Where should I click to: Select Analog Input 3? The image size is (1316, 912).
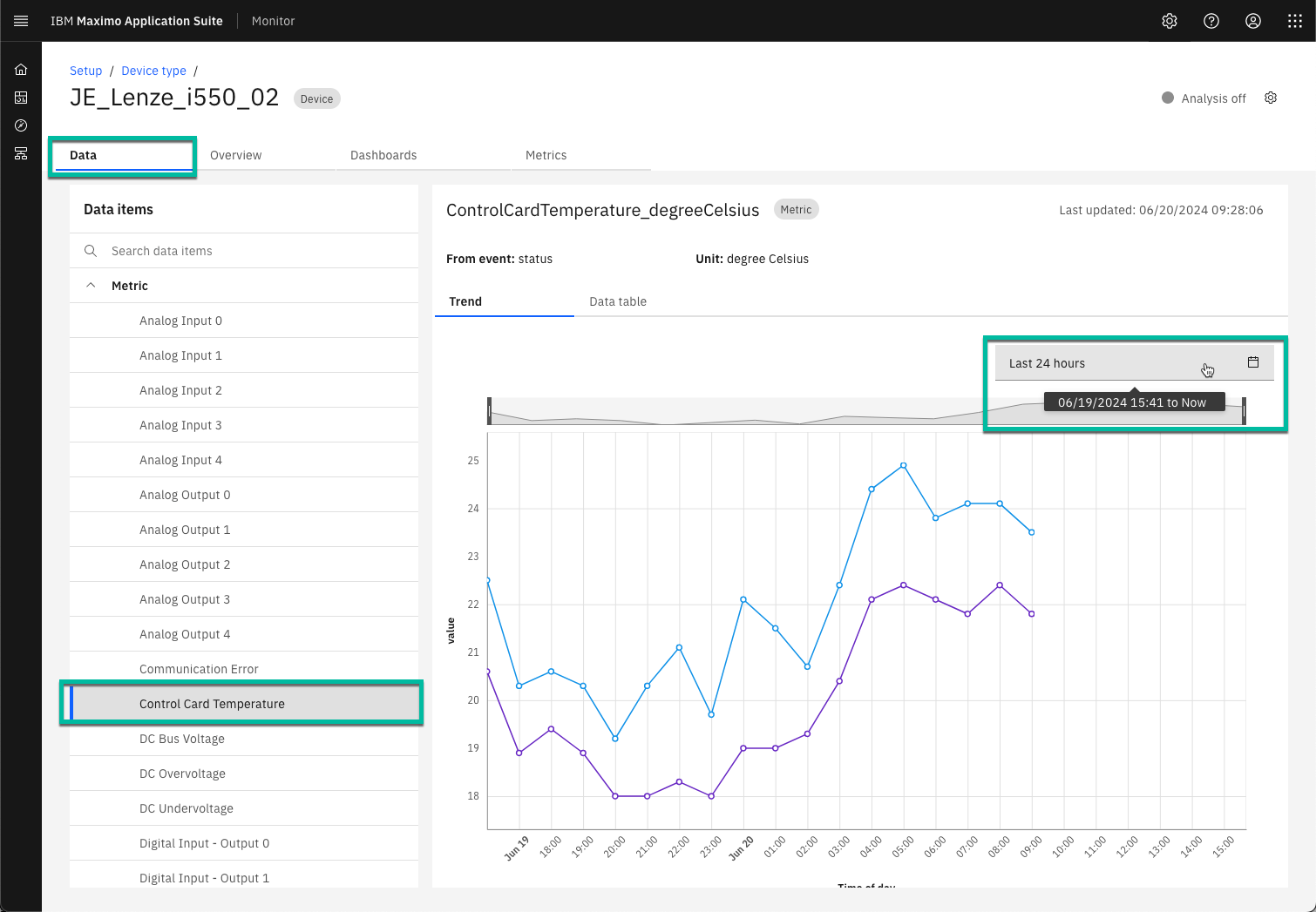point(244,425)
